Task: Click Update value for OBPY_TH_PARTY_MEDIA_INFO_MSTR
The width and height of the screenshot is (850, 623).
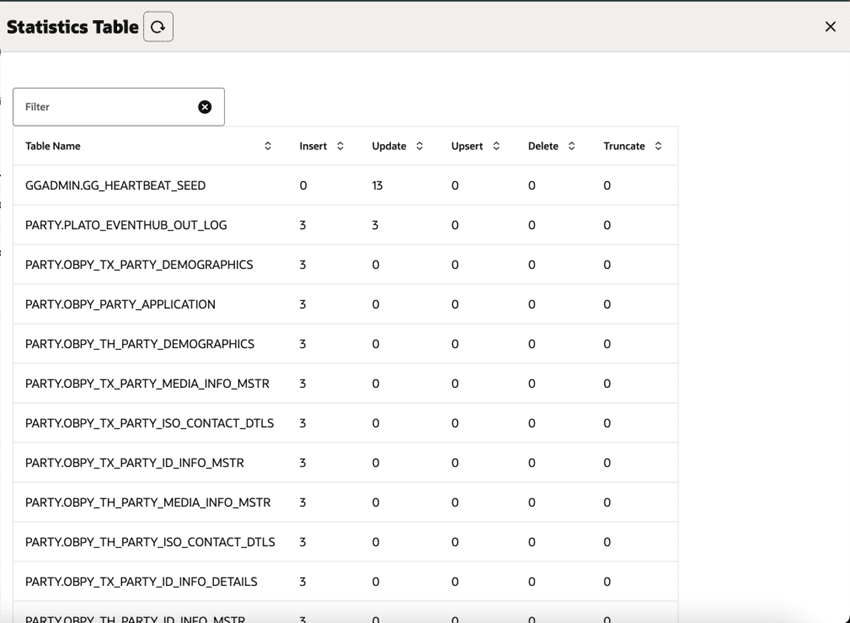Action: tap(376, 502)
